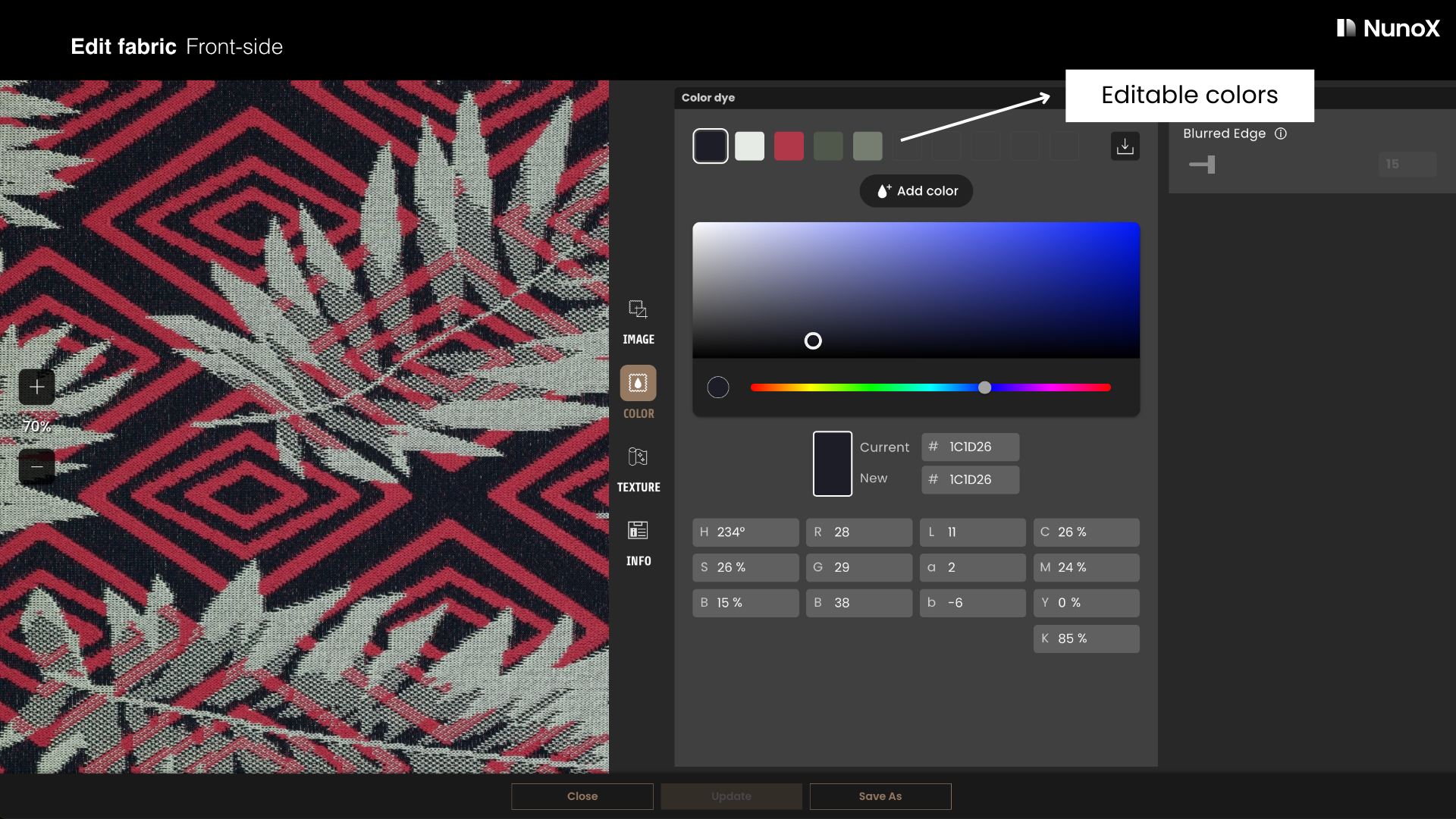Click the Lab a field 2

[972, 568]
